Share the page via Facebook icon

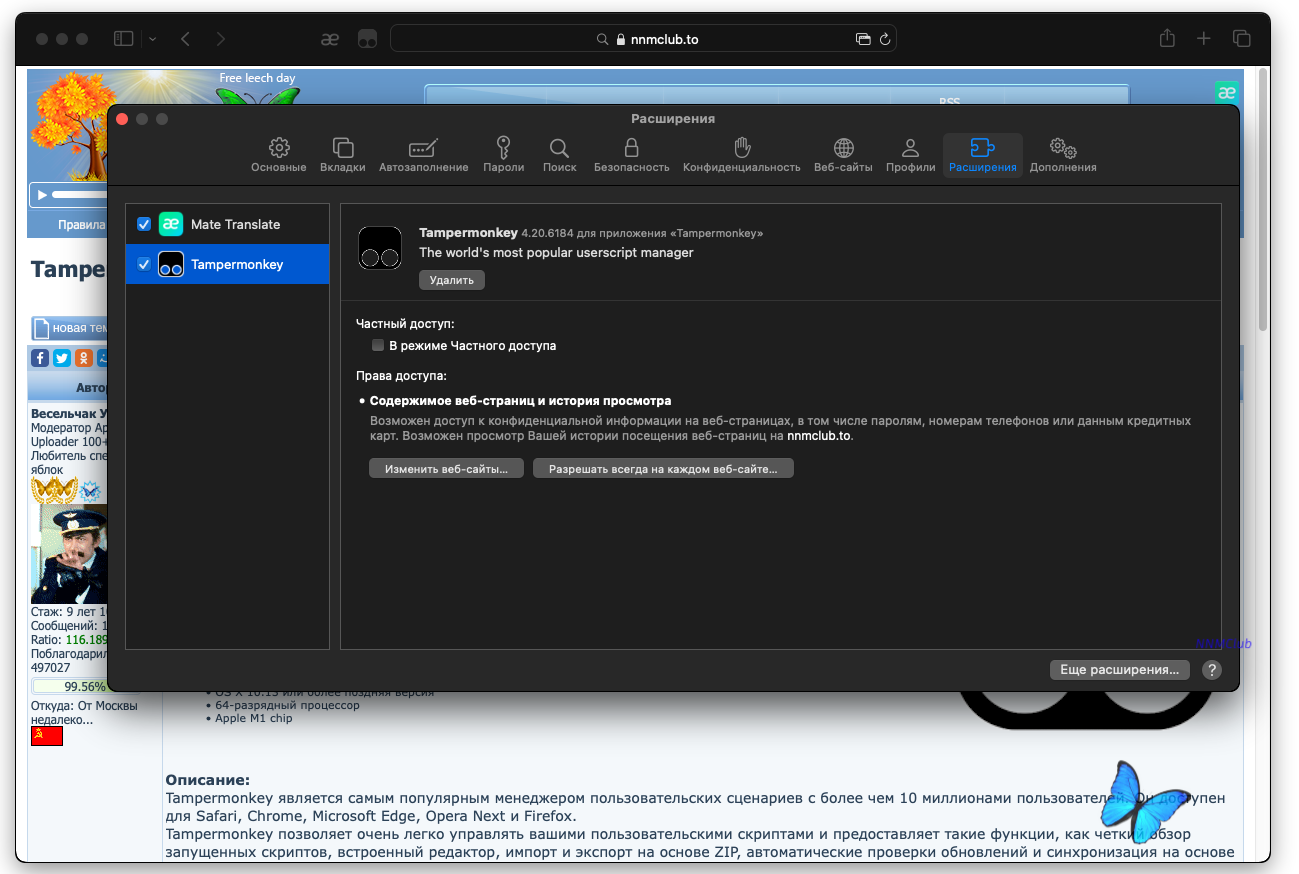tap(40, 358)
